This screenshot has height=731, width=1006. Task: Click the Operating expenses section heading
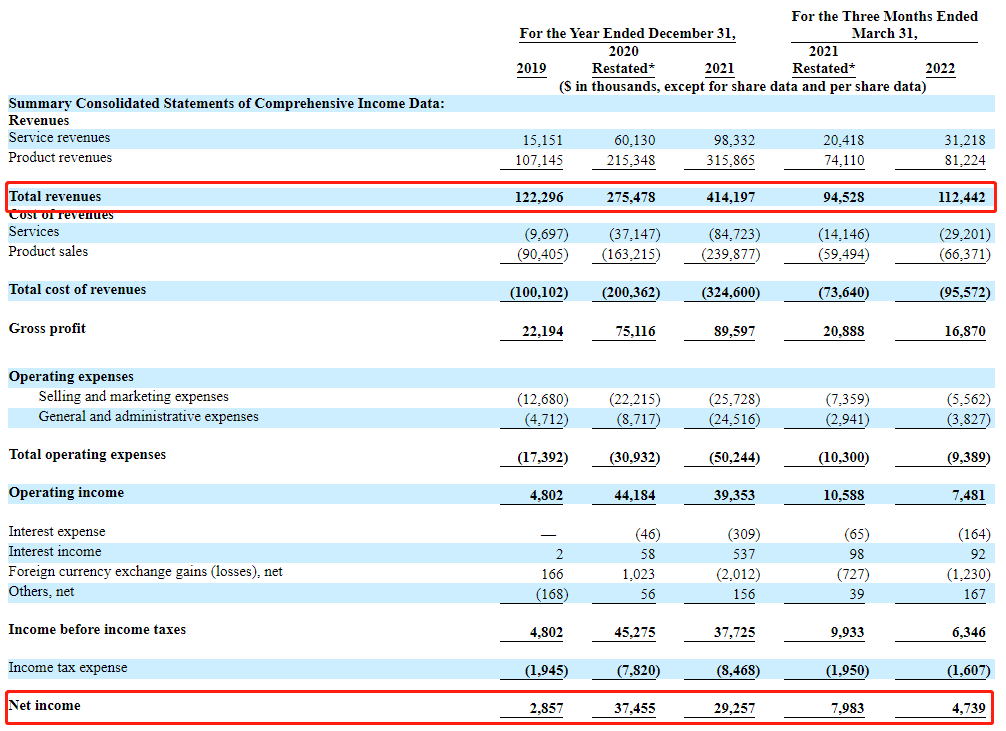71,377
